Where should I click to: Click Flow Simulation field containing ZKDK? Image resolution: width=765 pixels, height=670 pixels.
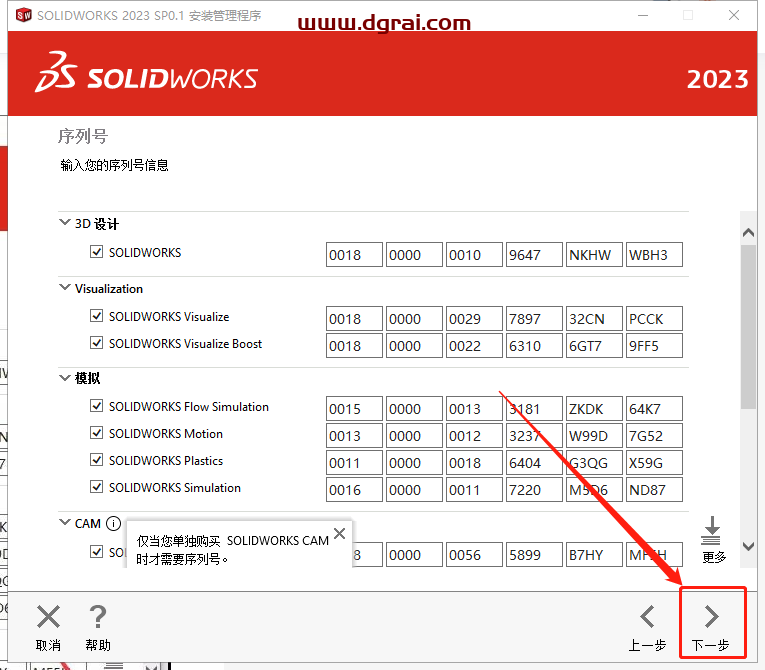pos(594,408)
